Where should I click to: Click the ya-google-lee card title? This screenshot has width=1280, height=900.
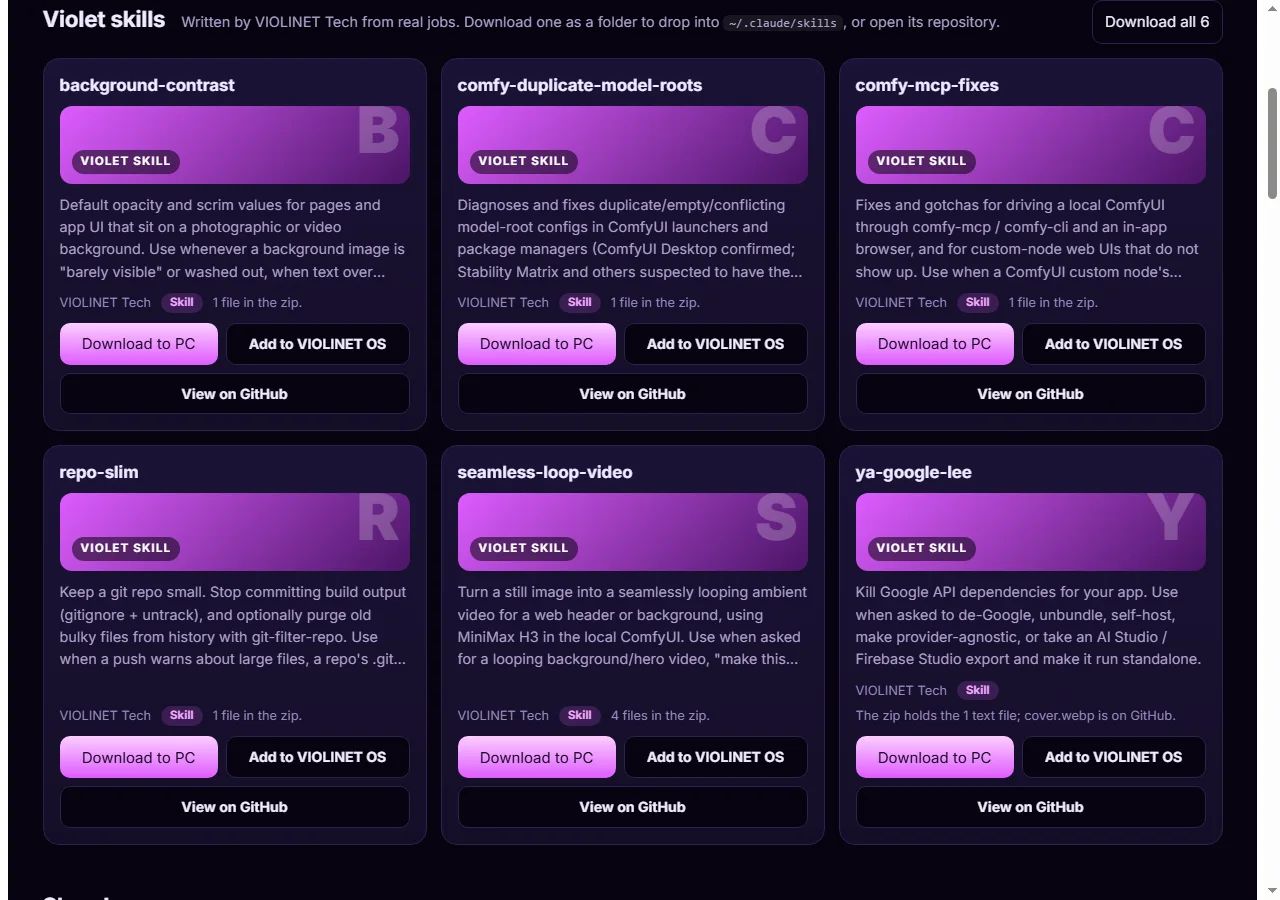click(x=914, y=472)
